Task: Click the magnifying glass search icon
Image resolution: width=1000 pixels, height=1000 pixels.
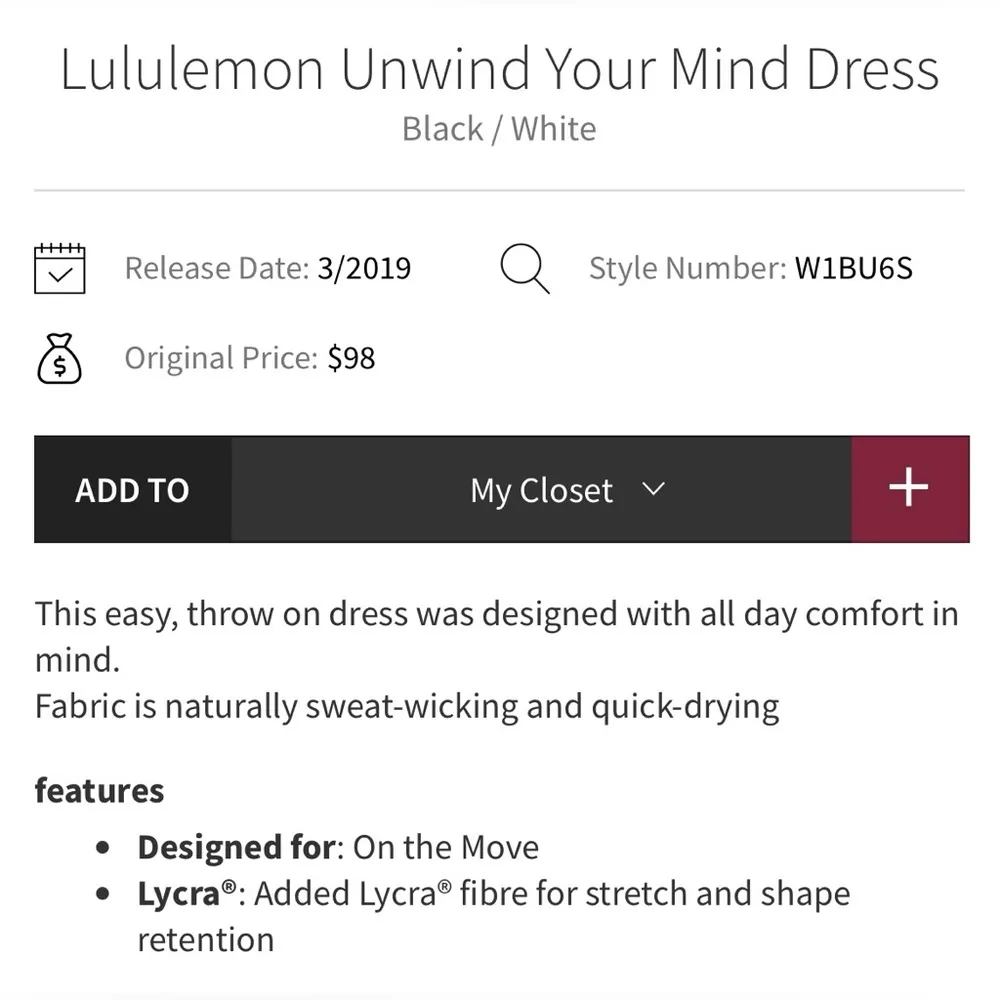Action: point(524,267)
